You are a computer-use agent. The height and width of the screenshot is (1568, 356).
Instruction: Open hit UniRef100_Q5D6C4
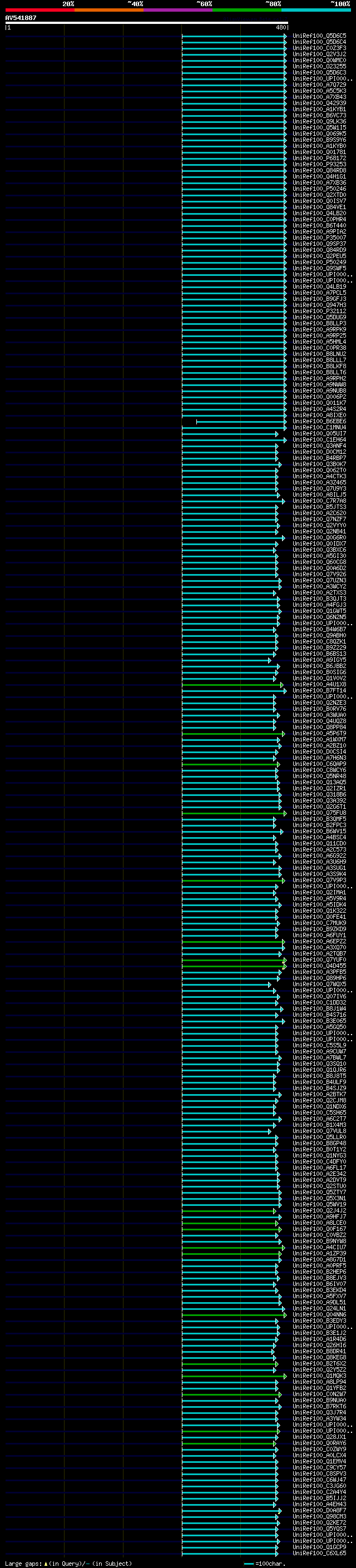[x=319, y=42]
